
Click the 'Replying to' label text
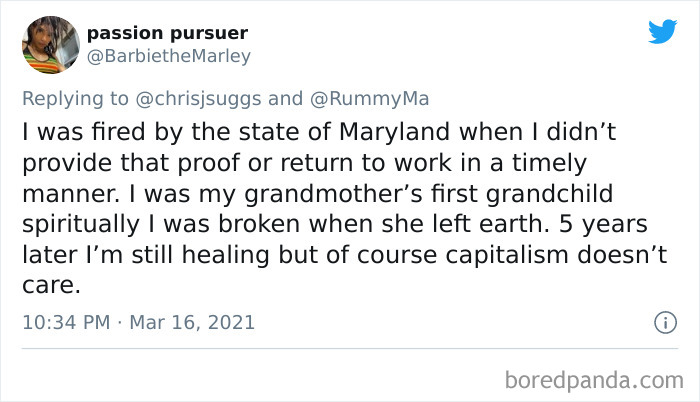coord(75,99)
